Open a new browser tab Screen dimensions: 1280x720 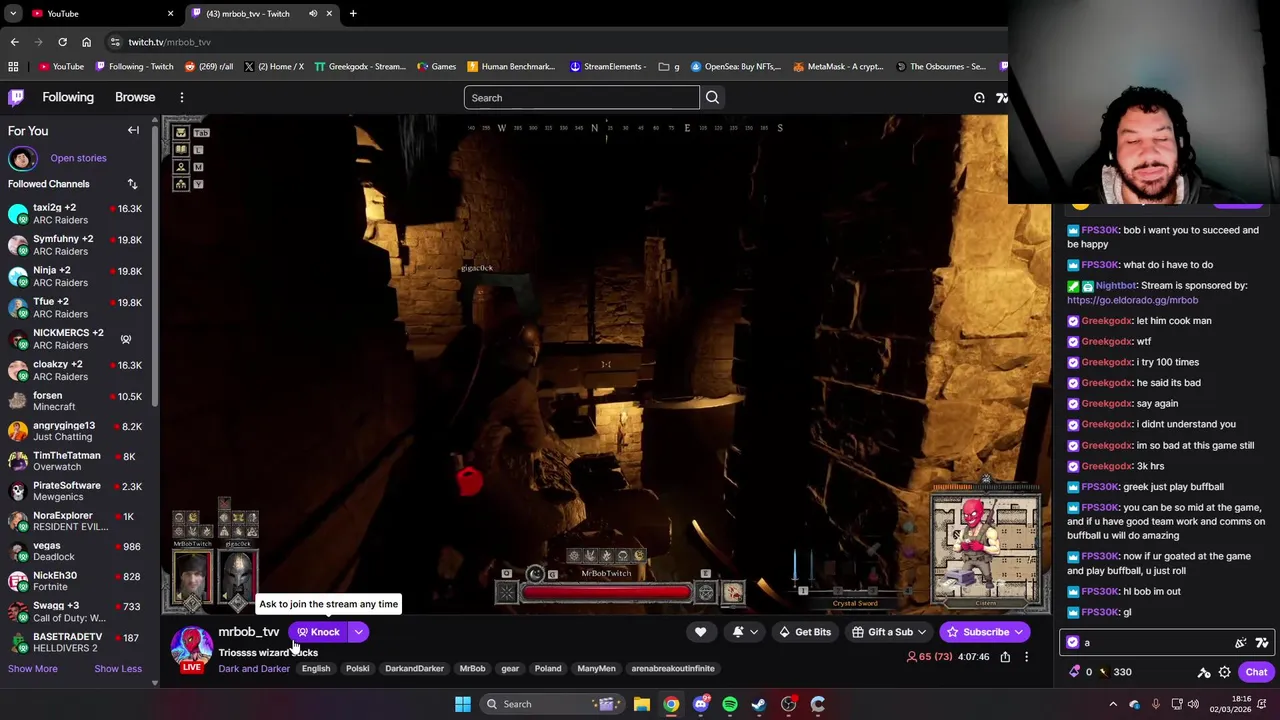click(353, 13)
